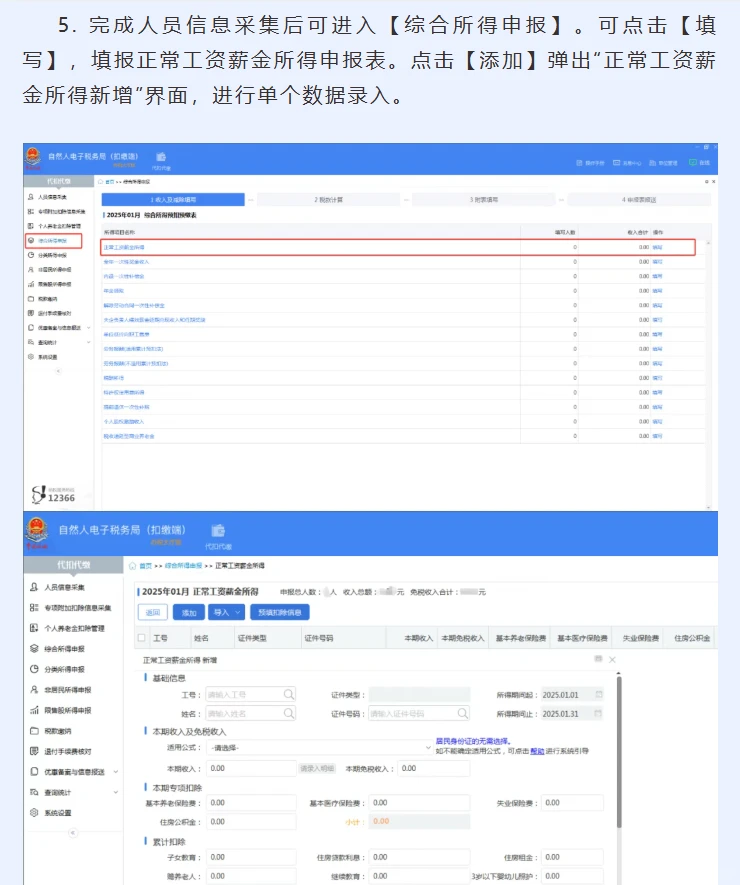Click 代扣代缴 wallet icon in 正常工资薪金所得 page header

[218, 531]
